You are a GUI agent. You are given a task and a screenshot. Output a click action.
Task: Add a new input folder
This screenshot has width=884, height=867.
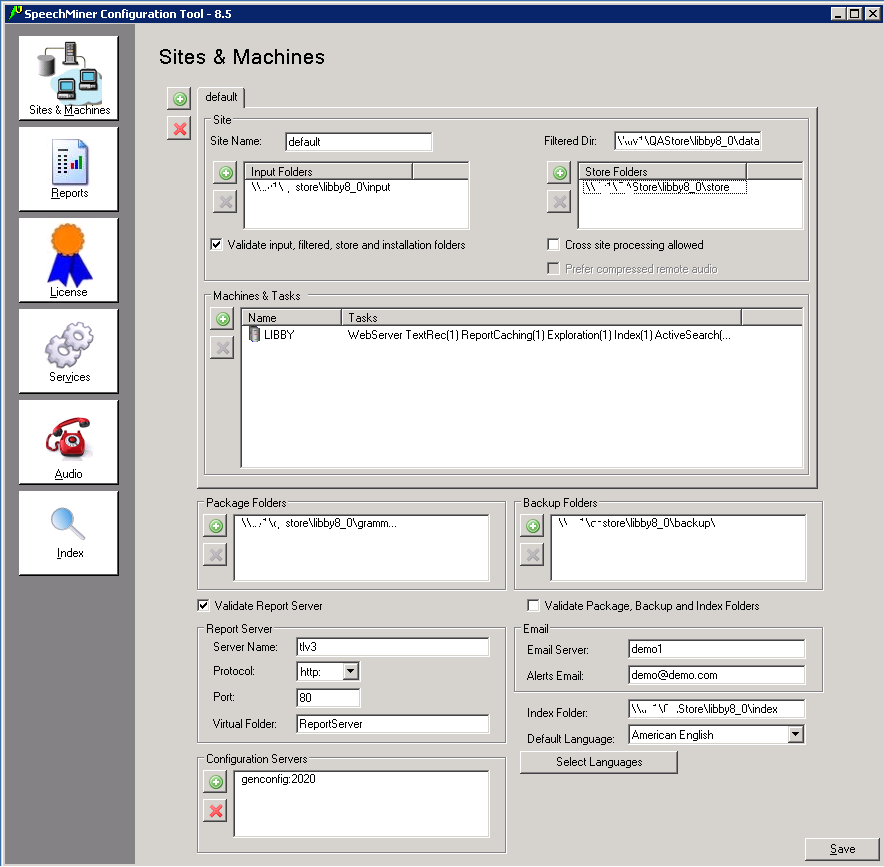(x=225, y=173)
